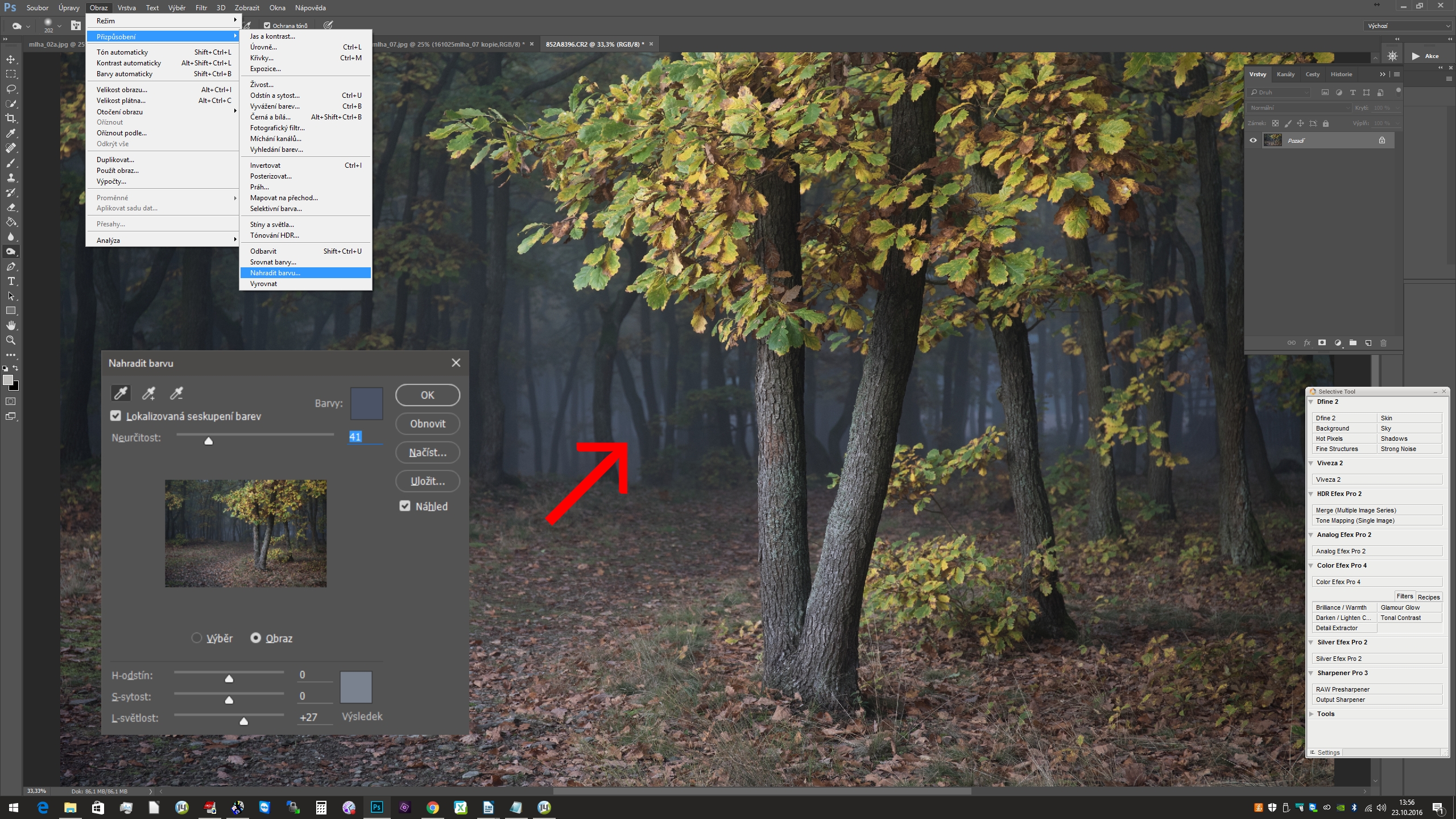The height and width of the screenshot is (819, 1456).
Task: Click the add-to-sample eyedropper in dialog
Action: pos(148,393)
